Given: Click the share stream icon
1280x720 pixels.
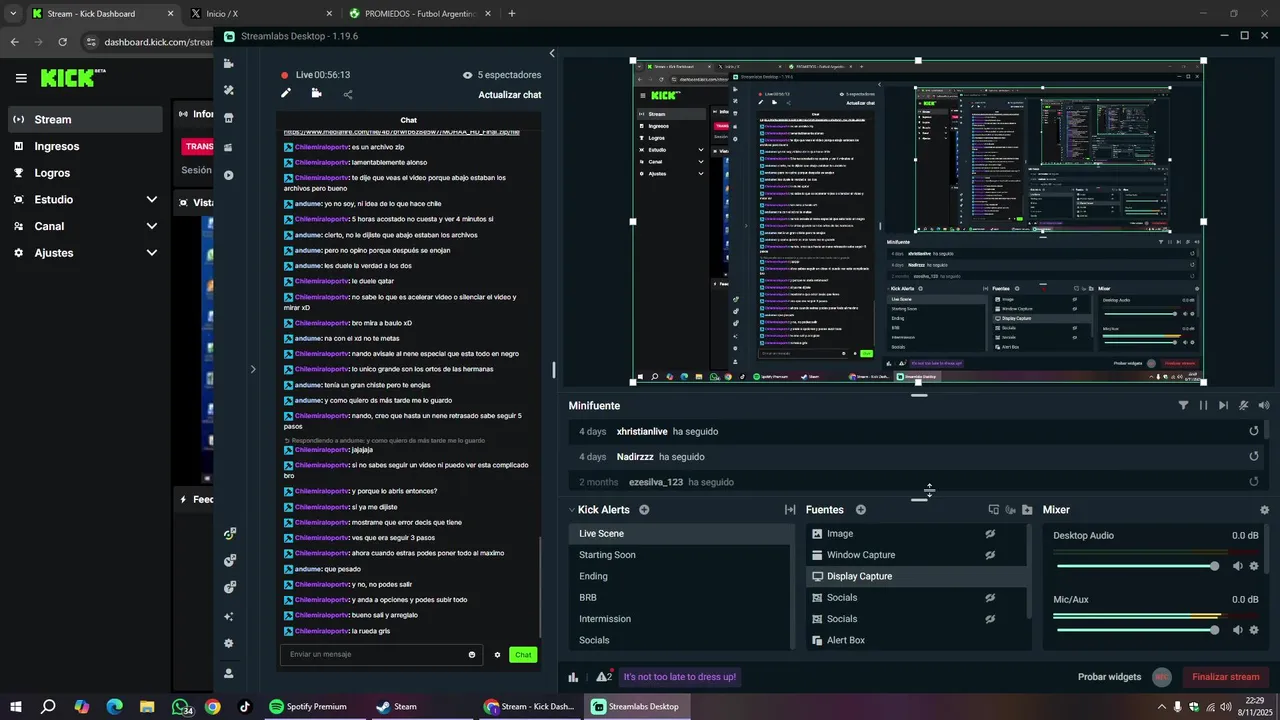Looking at the screenshot, I should click(x=348, y=95).
